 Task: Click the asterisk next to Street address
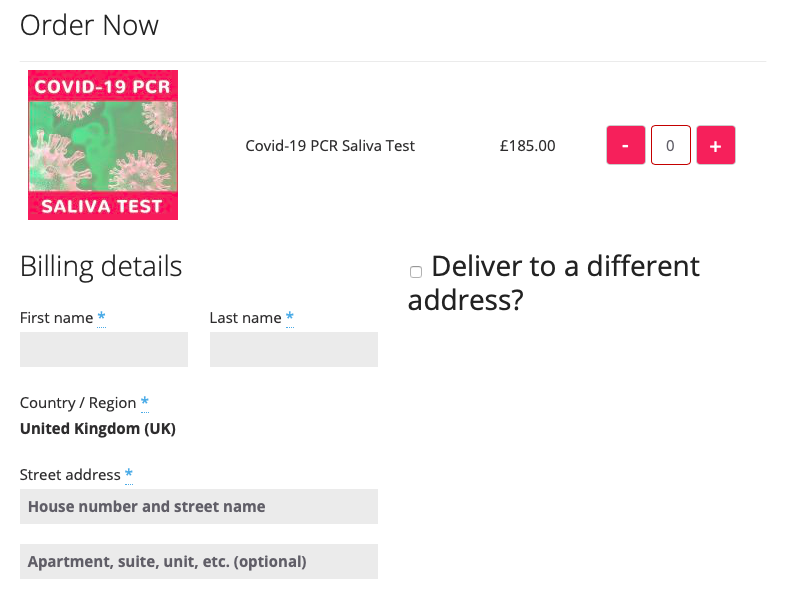129,474
